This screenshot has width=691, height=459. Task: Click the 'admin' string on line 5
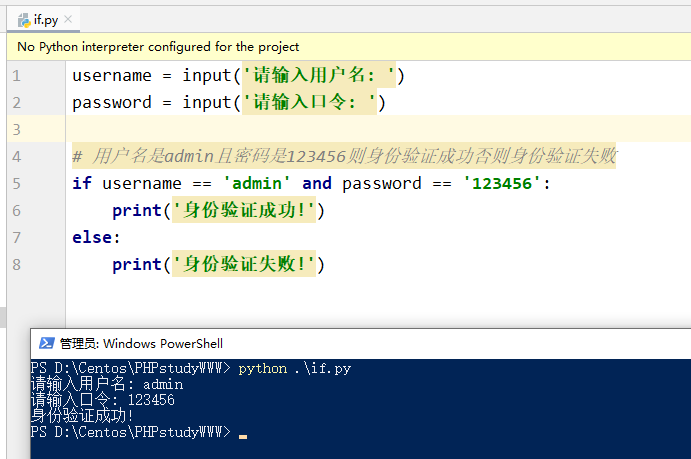click(257, 183)
